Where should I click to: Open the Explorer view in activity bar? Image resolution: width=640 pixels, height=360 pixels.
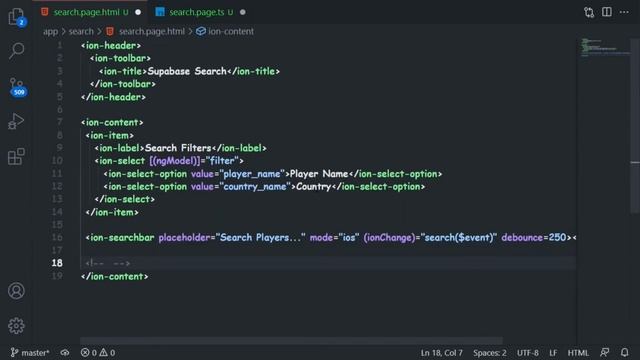coord(17,17)
